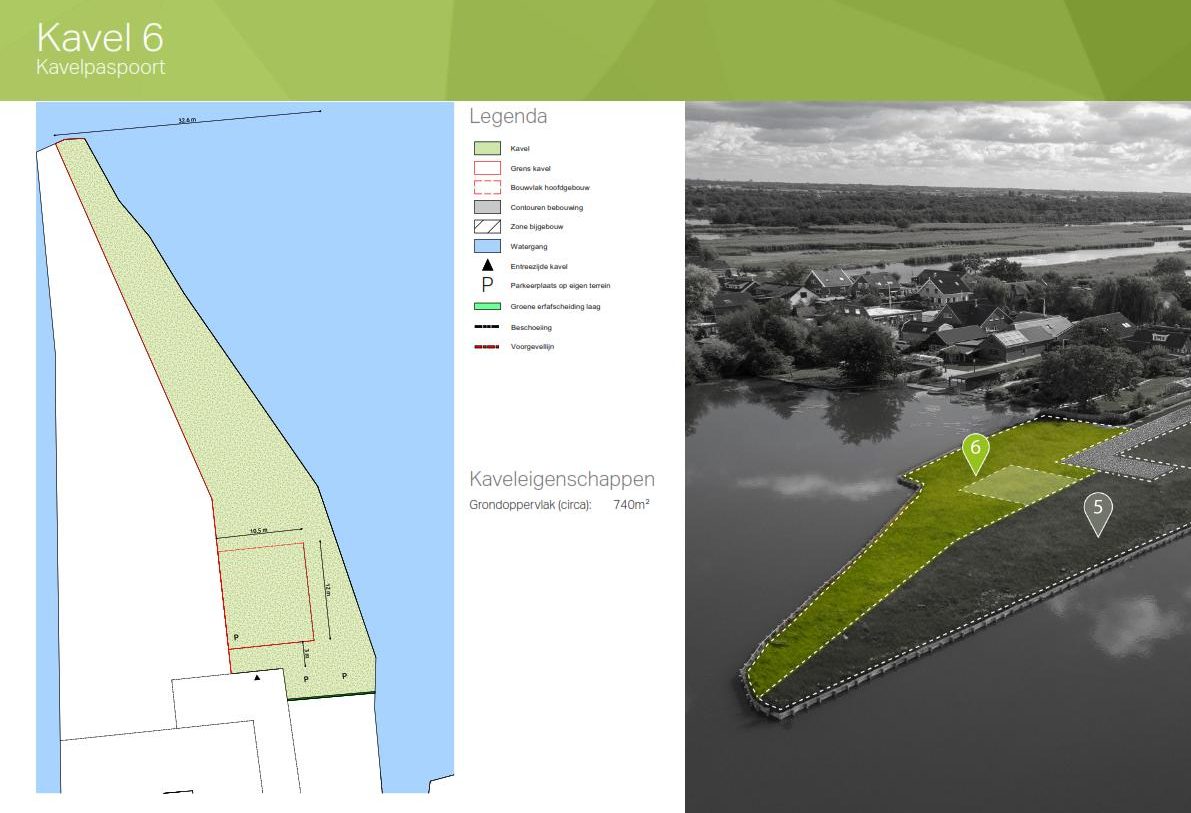Click the 740m² ground area value
Viewport: 1191px width, 813px height.
[x=631, y=505]
